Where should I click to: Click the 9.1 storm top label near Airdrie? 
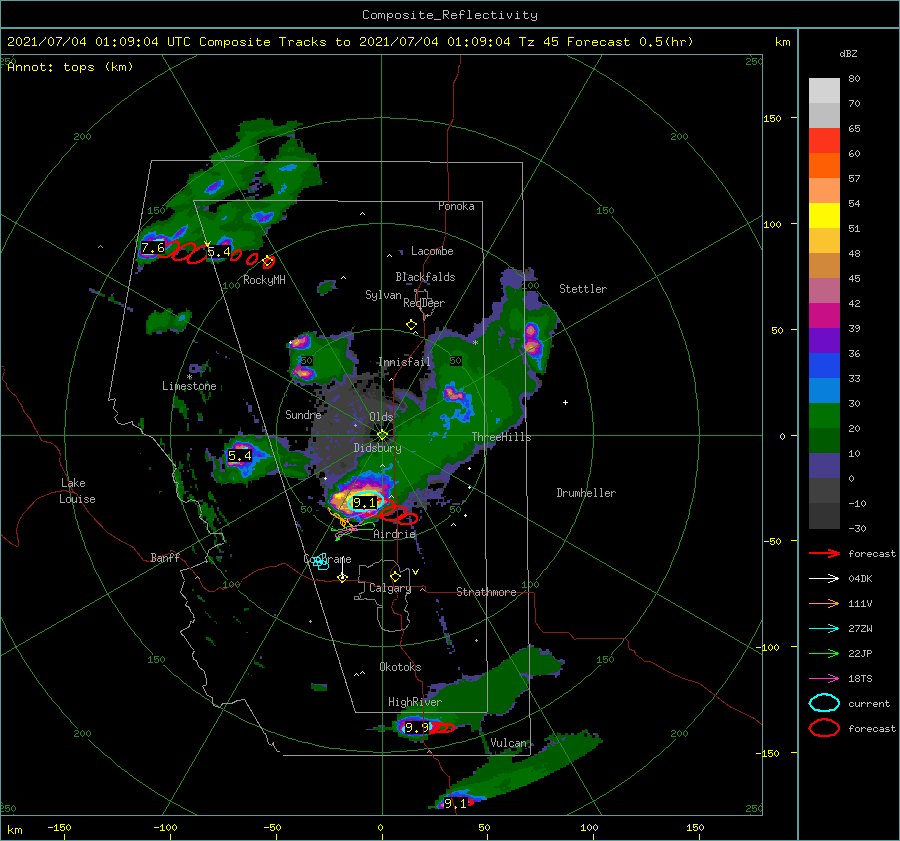pyautogui.click(x=364, y=503)
